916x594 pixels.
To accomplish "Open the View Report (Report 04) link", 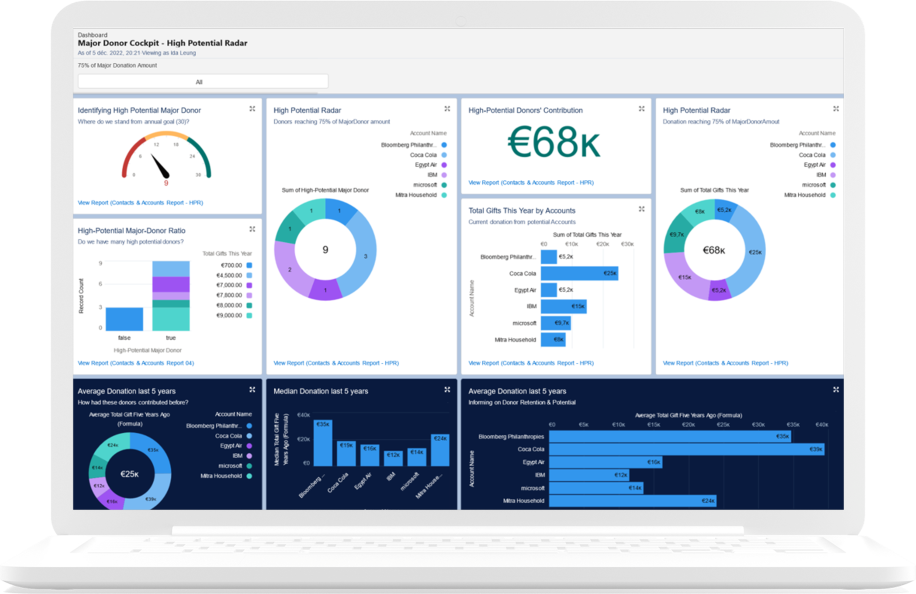I will click(x=135, y=363).
